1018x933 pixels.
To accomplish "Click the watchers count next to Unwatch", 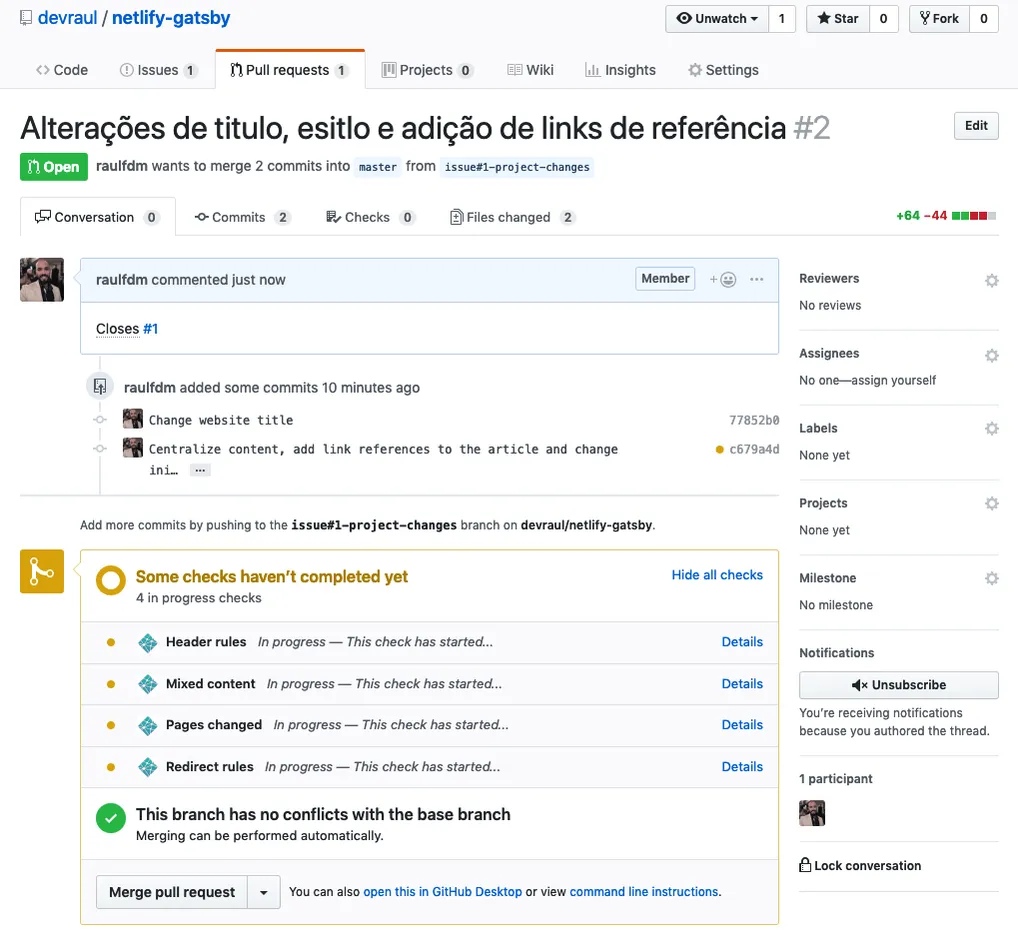I will pyautogui.click(x=782, y=19).
